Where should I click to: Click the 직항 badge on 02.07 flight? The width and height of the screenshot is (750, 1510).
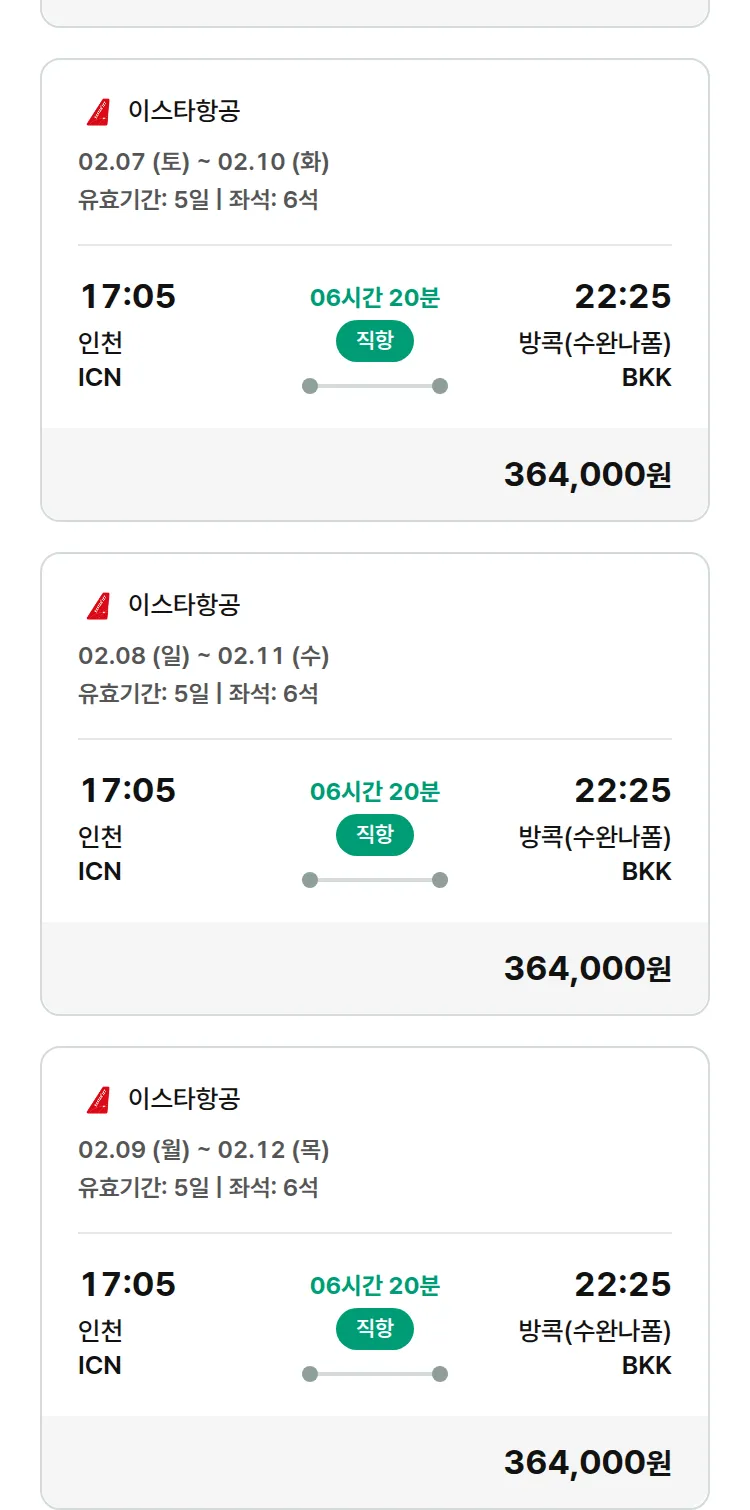375,341
